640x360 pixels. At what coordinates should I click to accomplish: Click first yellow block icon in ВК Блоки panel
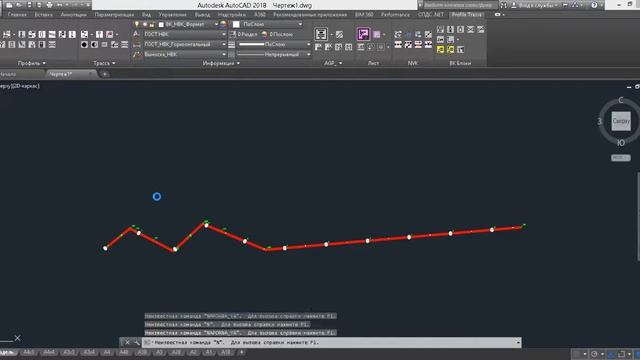pos(440,49)
